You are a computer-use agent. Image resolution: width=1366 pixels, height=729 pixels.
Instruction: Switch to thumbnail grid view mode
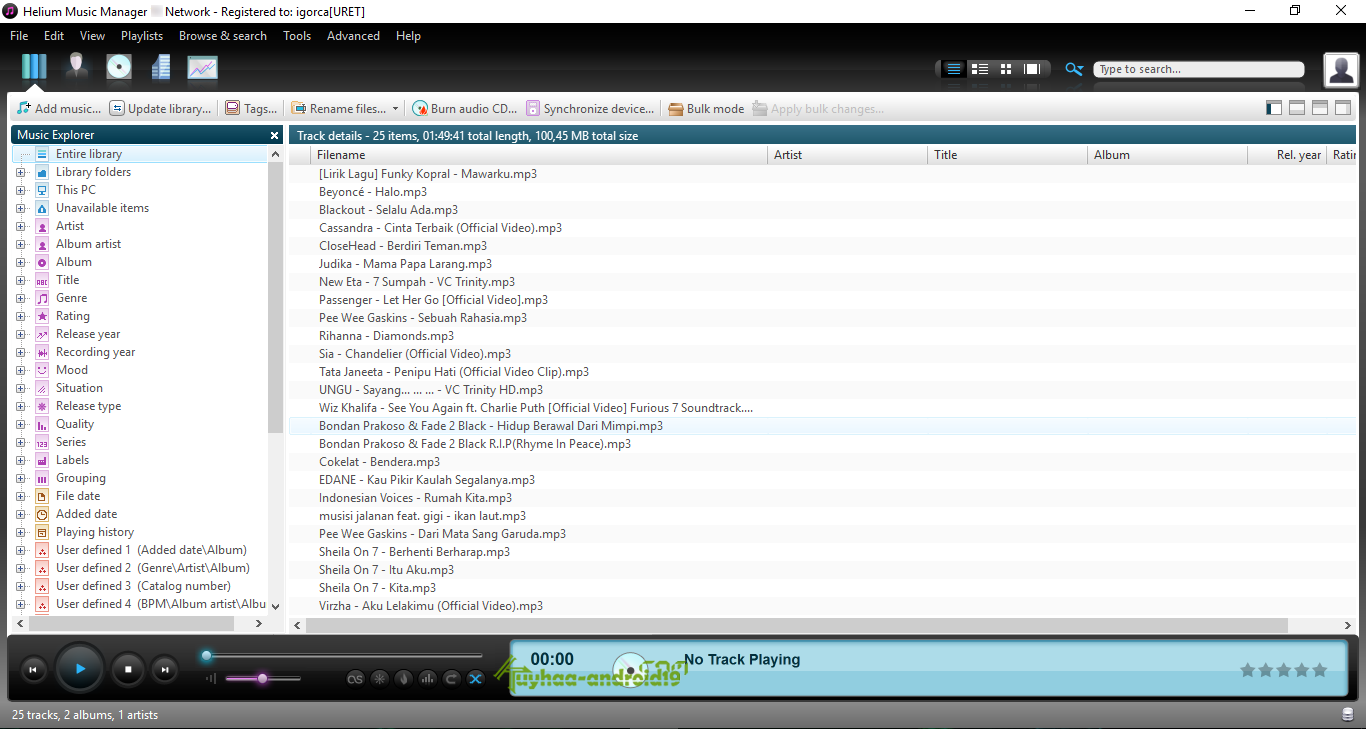1006,69
